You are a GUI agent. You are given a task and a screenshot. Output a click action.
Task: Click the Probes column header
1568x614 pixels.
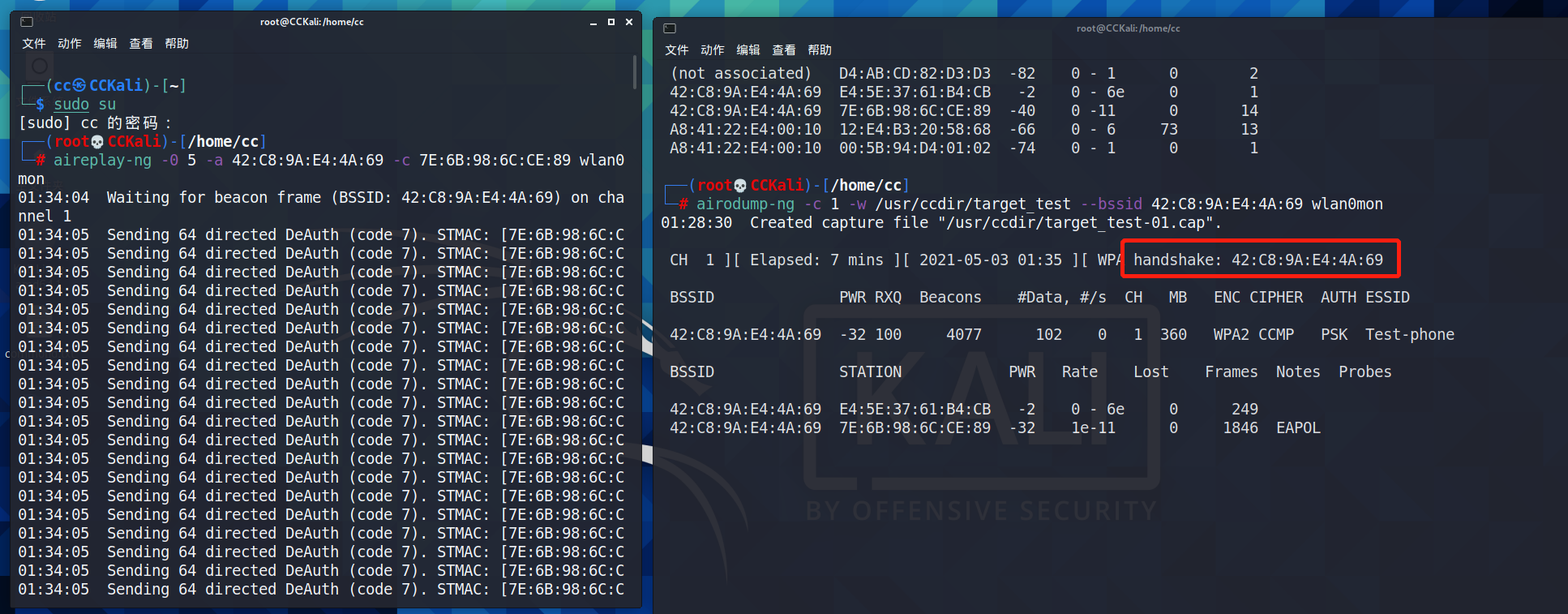(x=1365, y=371)
